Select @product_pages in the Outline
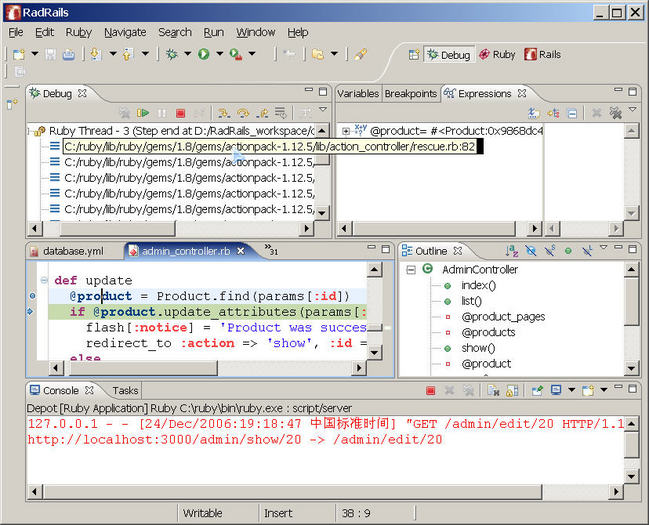 [503, 317]
